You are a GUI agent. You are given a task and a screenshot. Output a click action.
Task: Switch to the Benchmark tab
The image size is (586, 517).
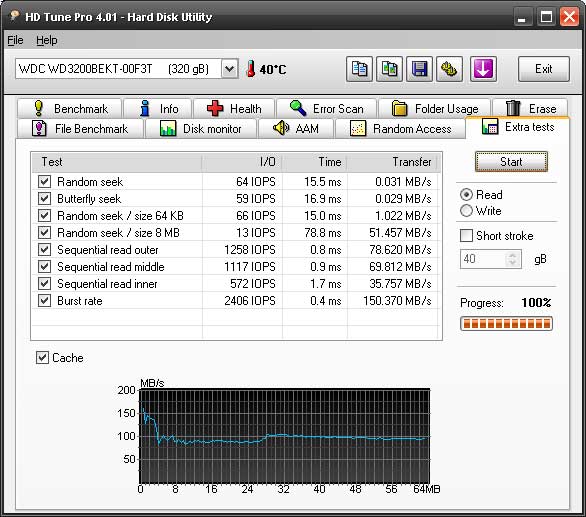(x=70, y=108)
